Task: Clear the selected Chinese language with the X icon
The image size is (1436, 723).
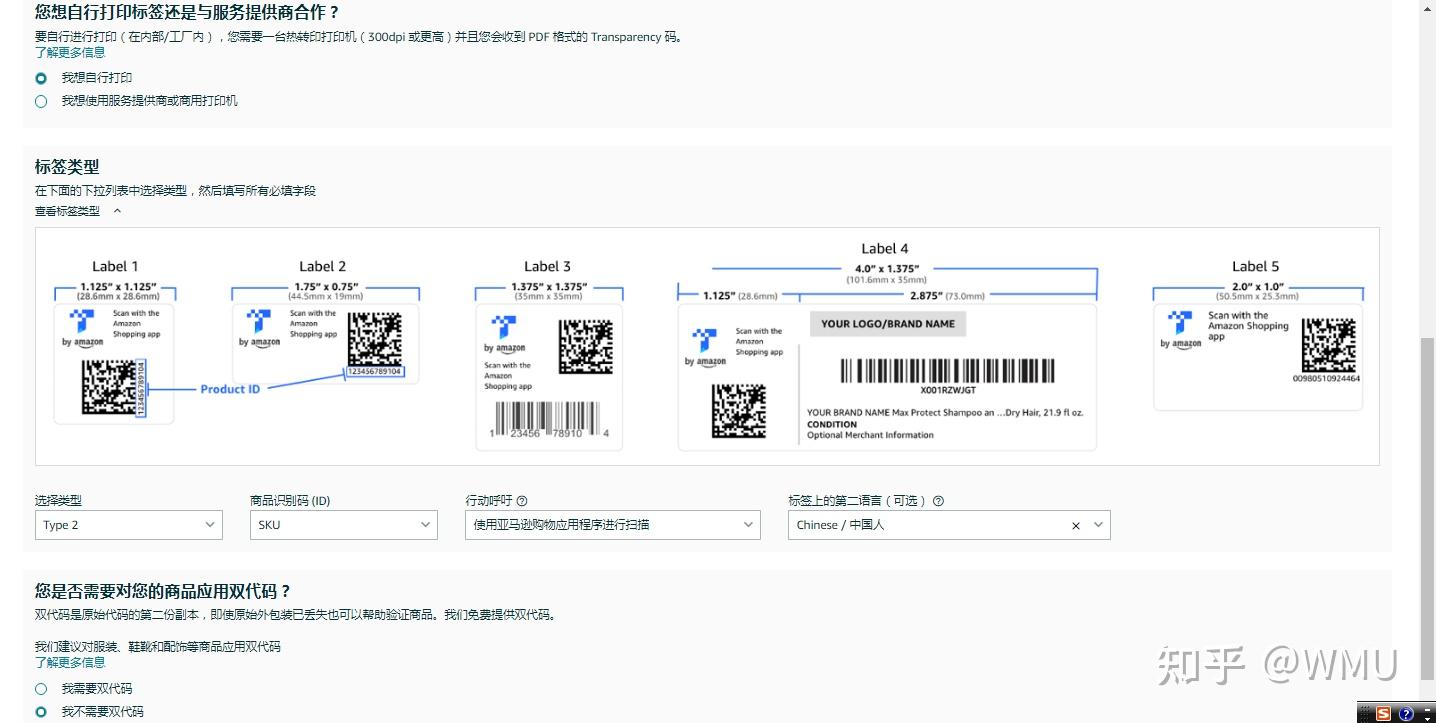Action: click(x=1075, y=524)
